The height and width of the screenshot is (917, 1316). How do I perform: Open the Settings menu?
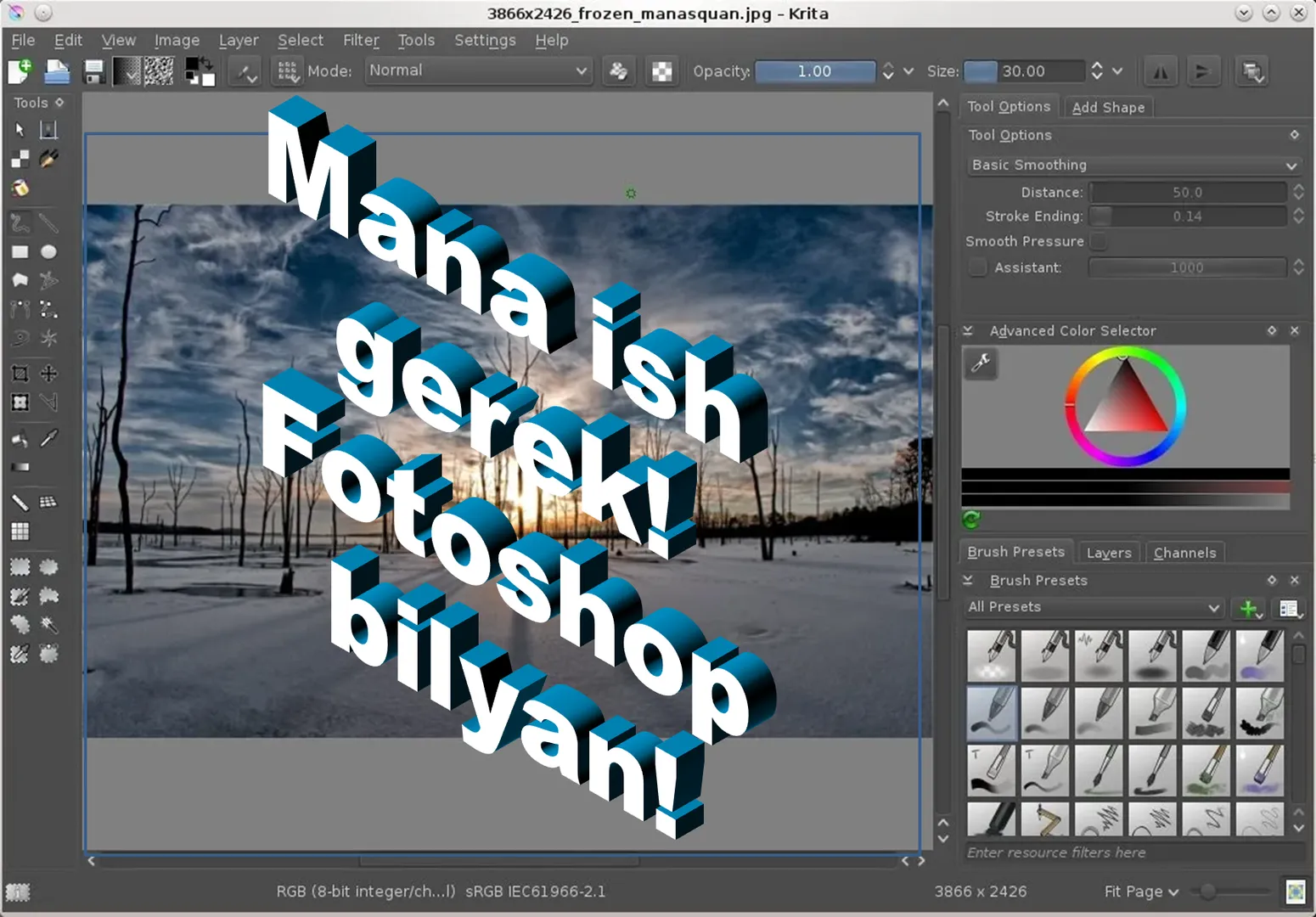coord(485,40)
